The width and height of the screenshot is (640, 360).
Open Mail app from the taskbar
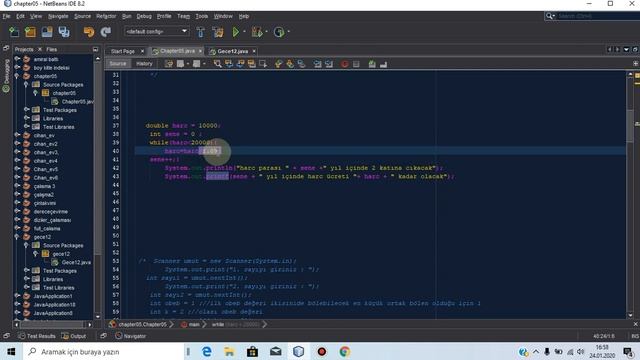[276, 351]
